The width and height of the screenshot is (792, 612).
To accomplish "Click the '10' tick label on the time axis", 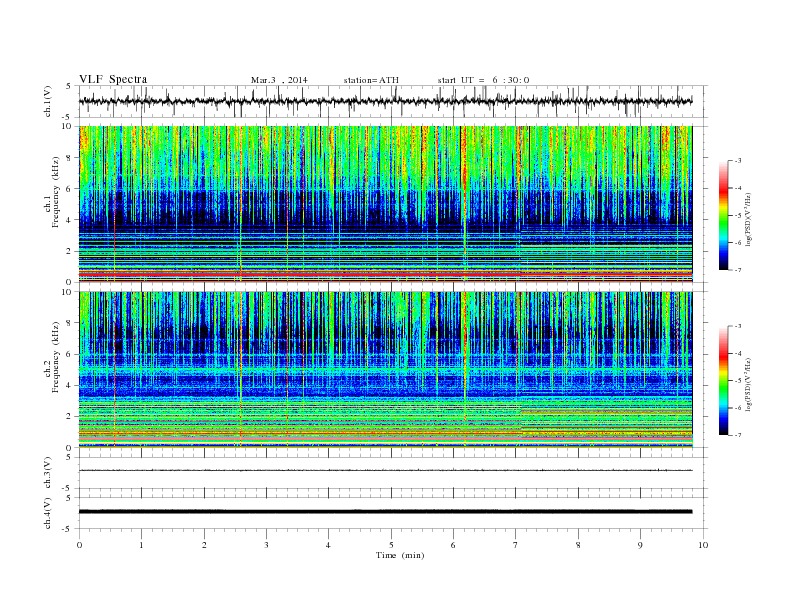I will tap(703, 545).
